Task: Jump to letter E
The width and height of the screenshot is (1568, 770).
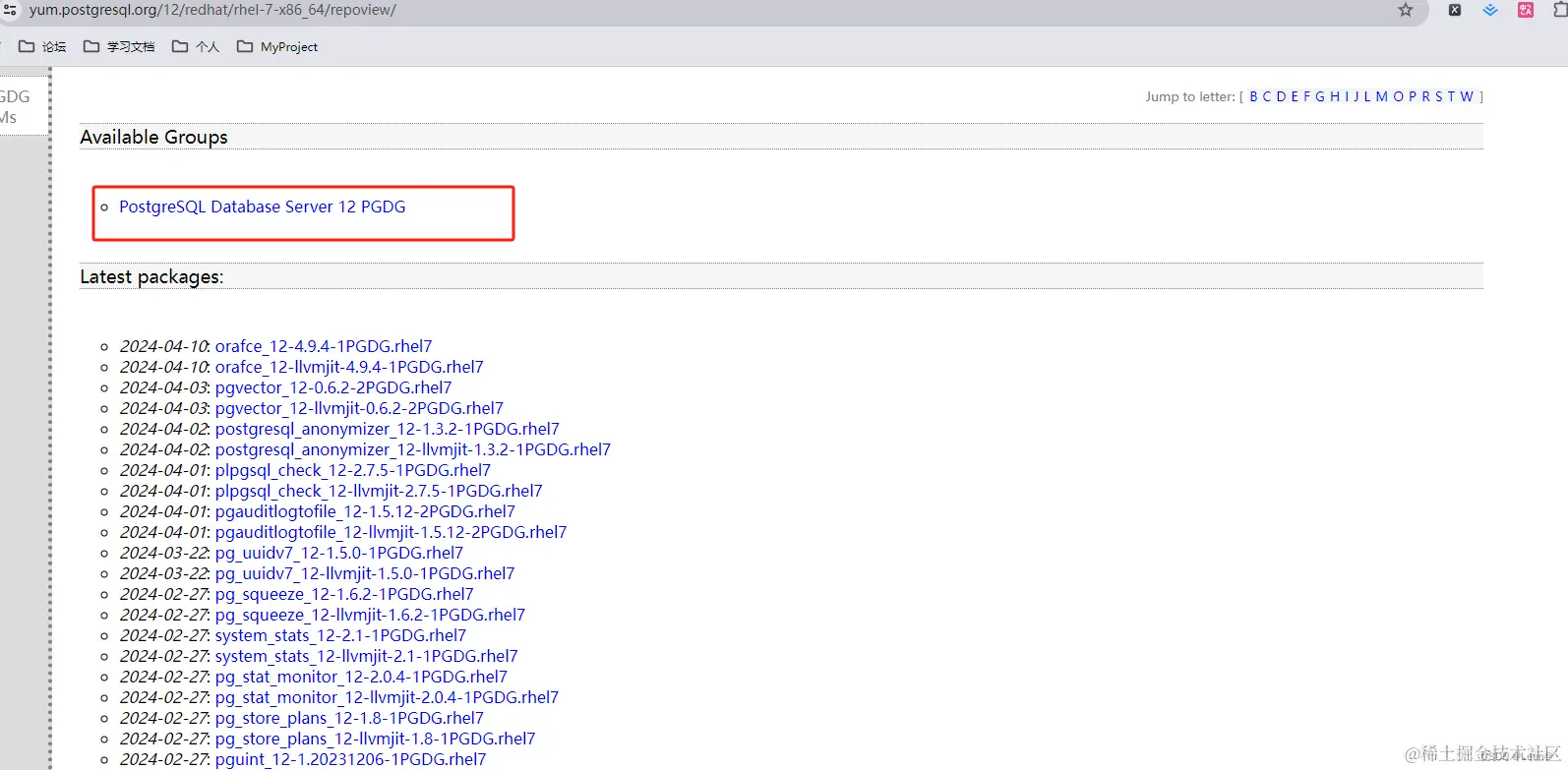Action: 1295,96
